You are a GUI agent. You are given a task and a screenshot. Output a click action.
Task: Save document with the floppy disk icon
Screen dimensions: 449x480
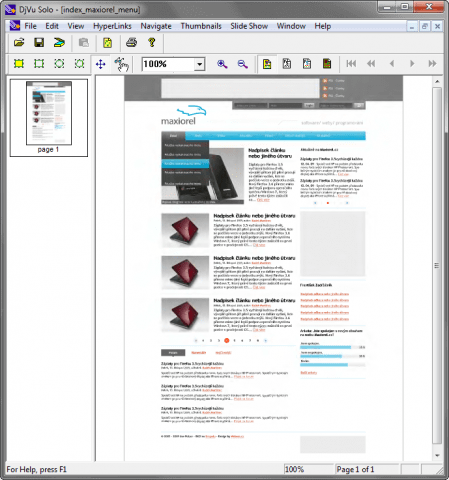39,43
